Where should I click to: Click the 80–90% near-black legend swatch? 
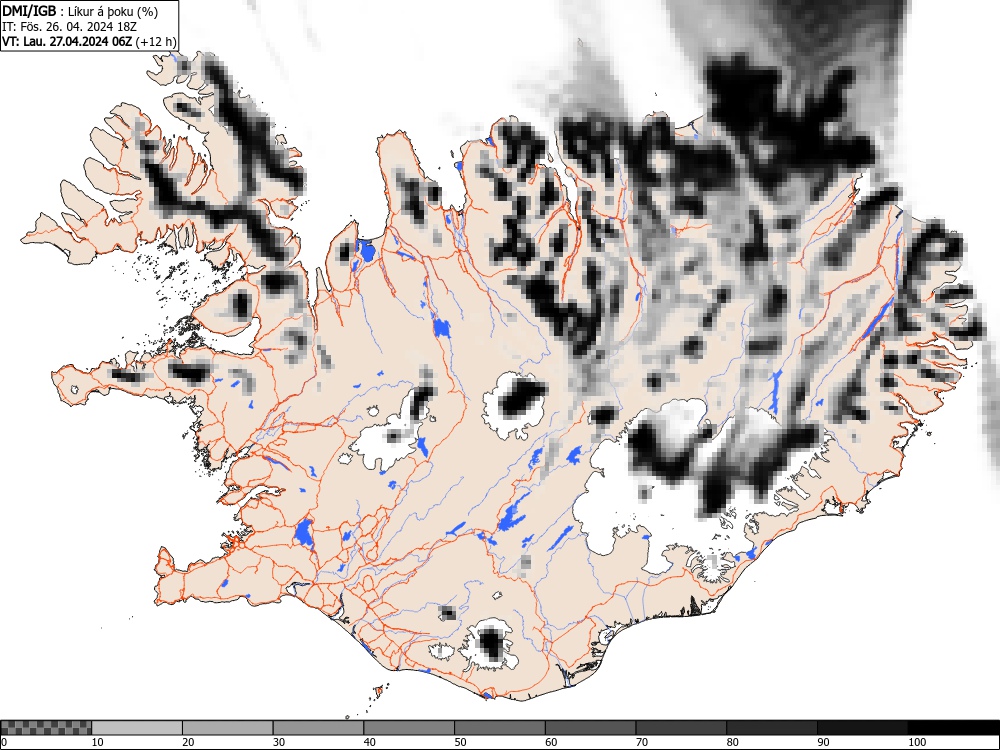pyautogui.click(x=772, y=728)
